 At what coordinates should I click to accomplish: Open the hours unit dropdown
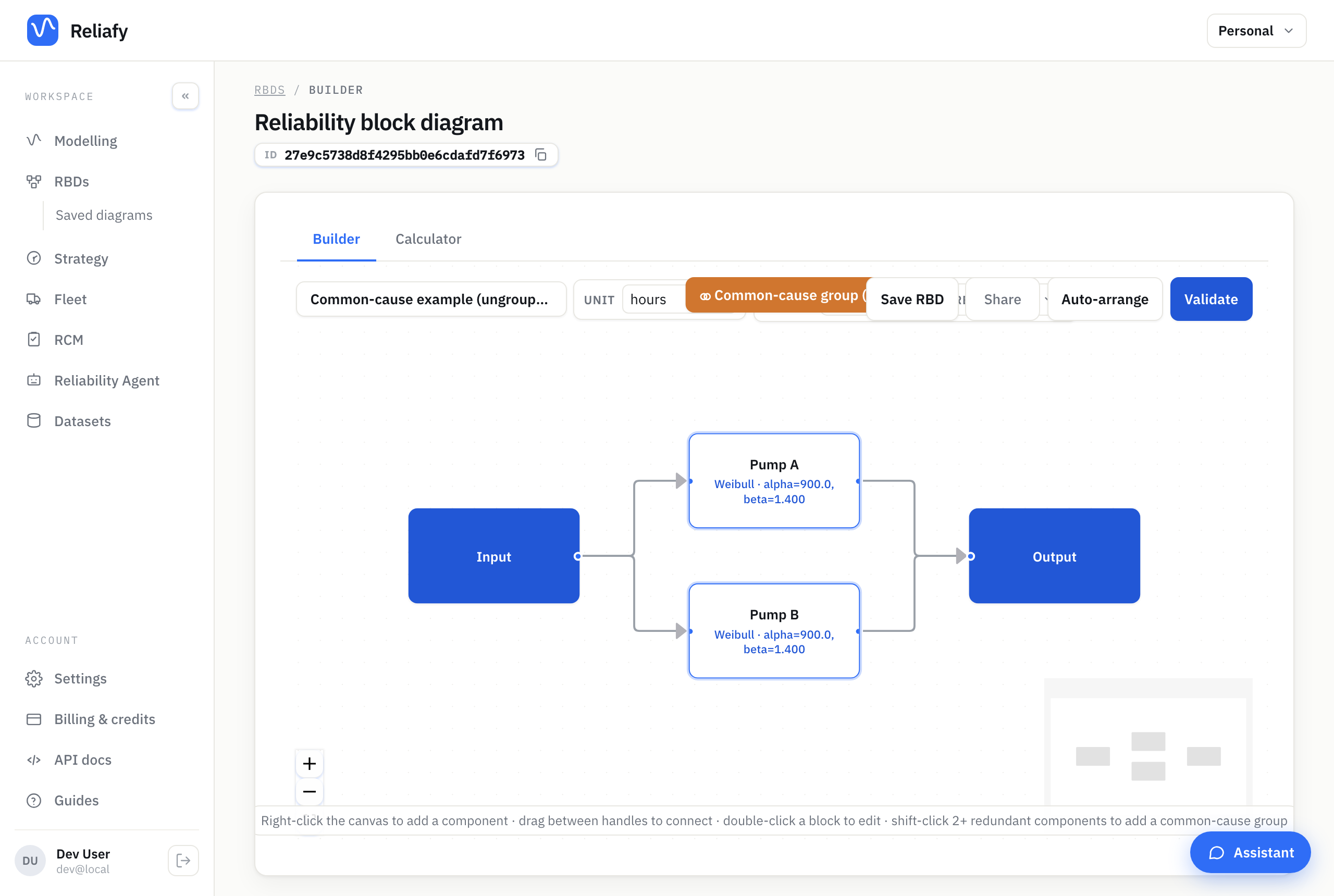pos(655,300)
